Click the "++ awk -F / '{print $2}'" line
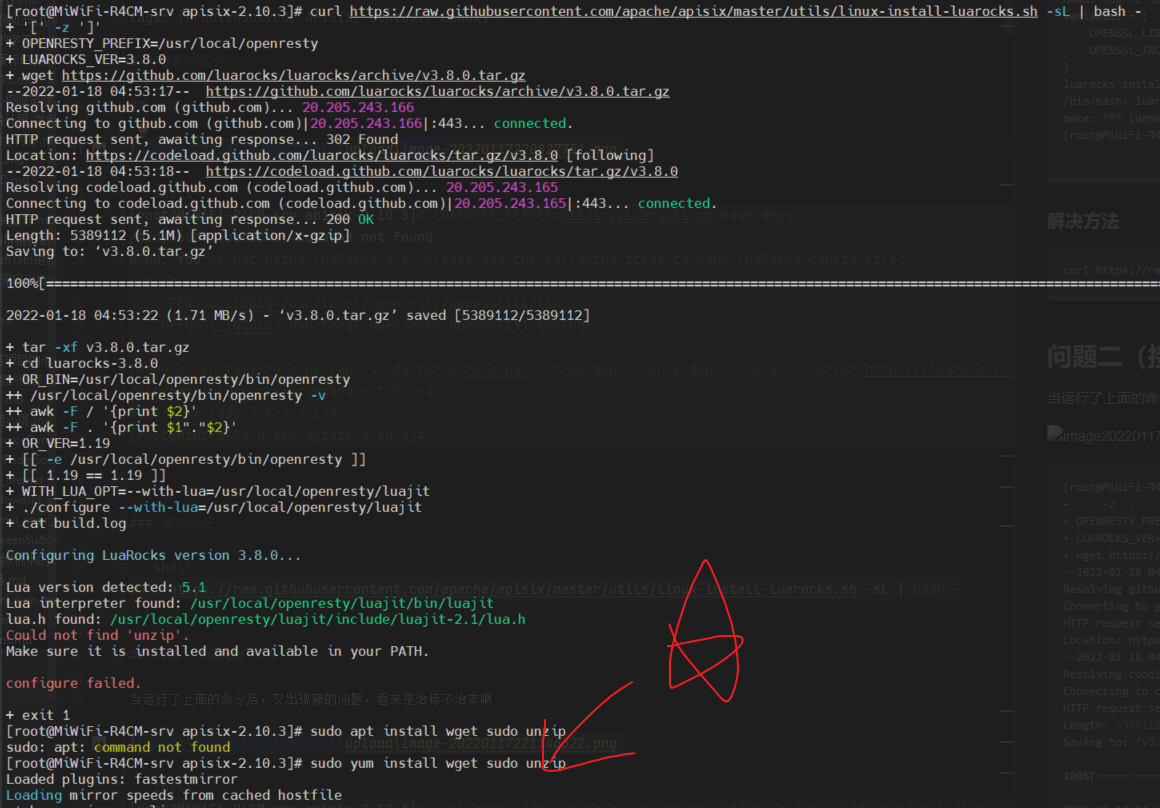Viewport: 1160px width, 808px height. (101, 411)
